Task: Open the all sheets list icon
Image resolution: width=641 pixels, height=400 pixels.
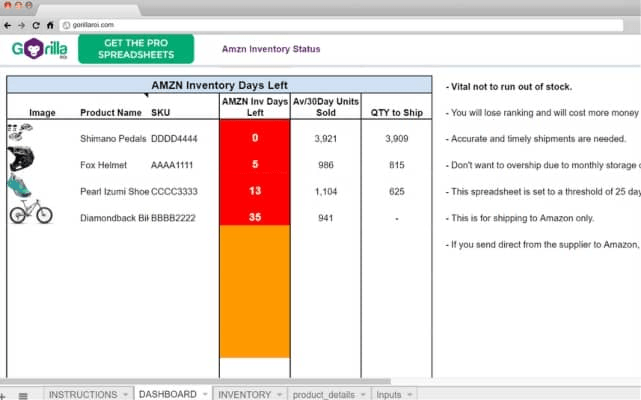Action: 23,396
